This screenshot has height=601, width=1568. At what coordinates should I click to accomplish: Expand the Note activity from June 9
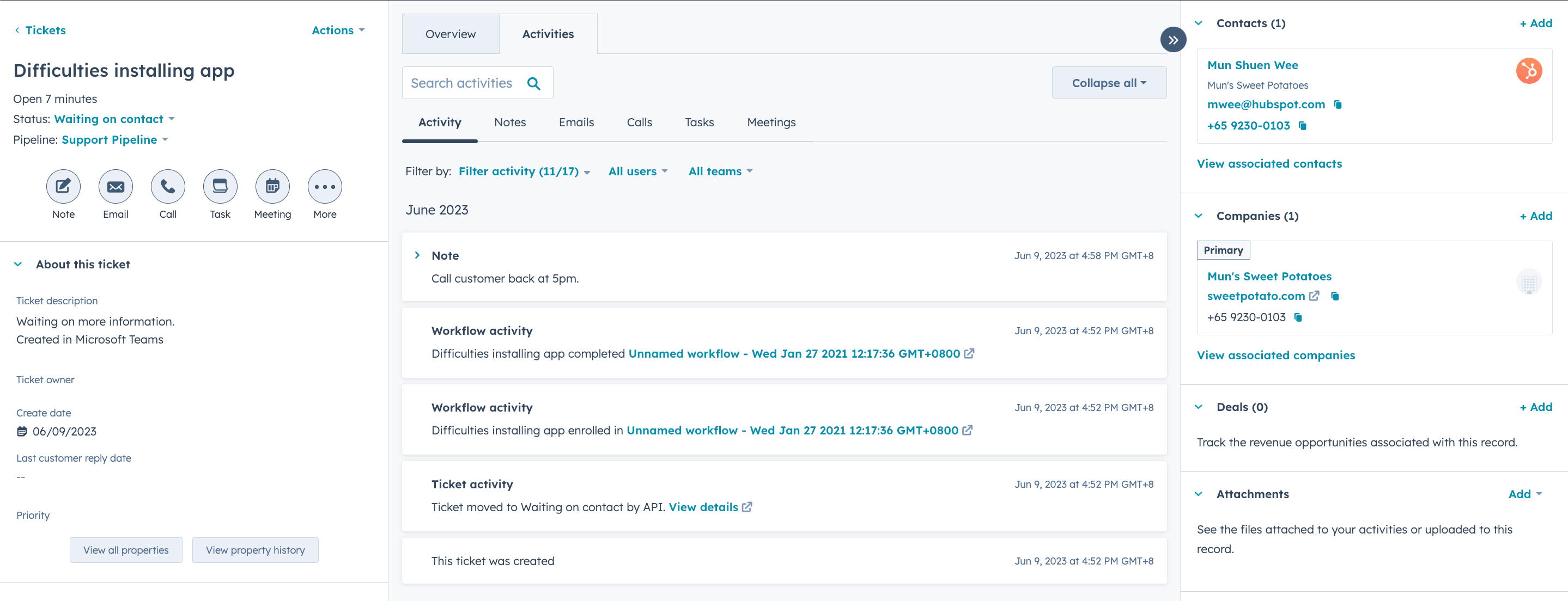[418, 254]
